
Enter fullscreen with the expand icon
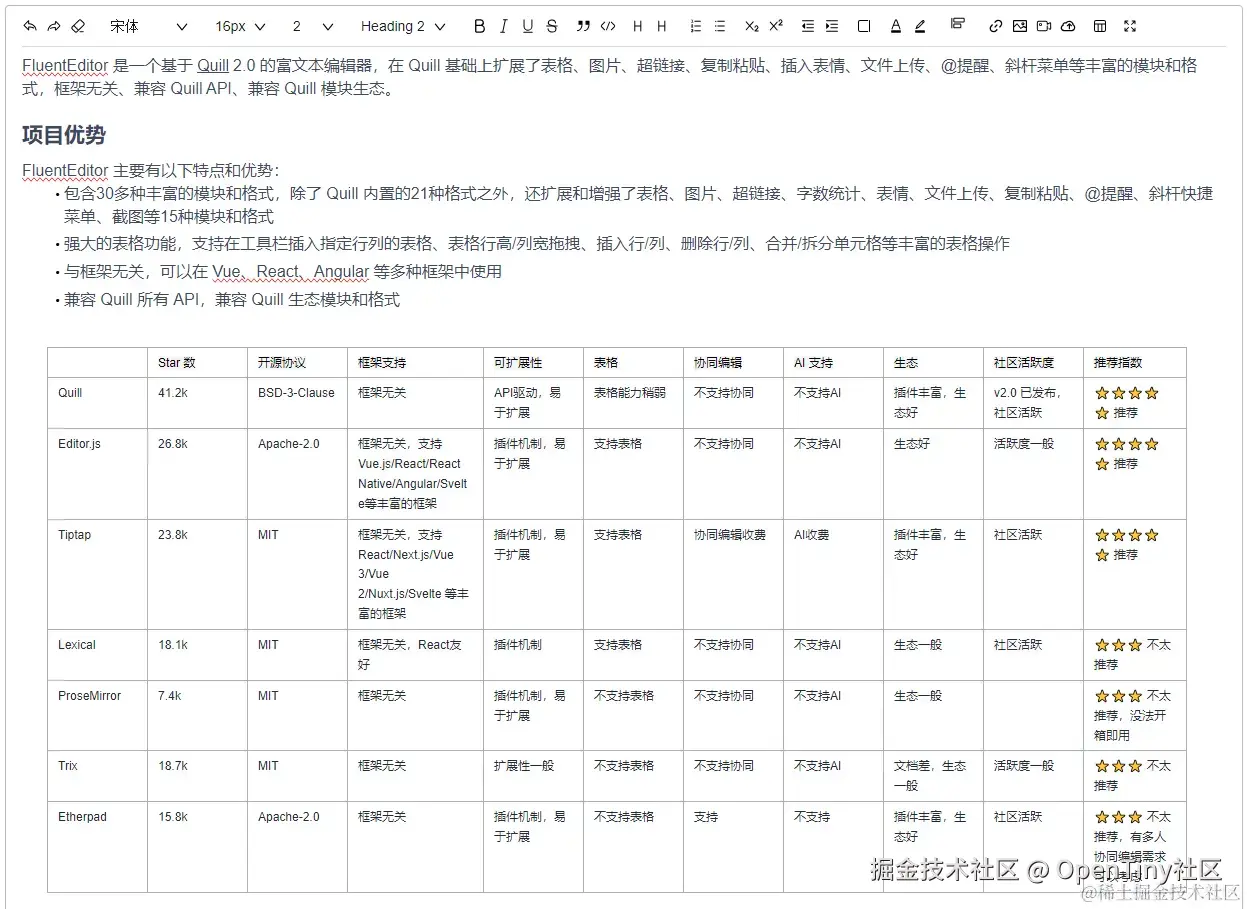point(1130,26)
